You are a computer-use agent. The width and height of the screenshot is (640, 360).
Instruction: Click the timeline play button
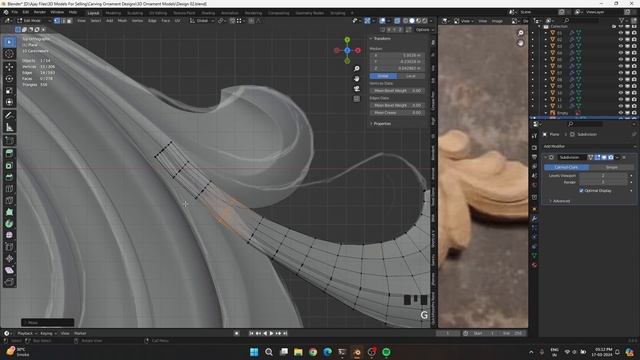[271, 333]
